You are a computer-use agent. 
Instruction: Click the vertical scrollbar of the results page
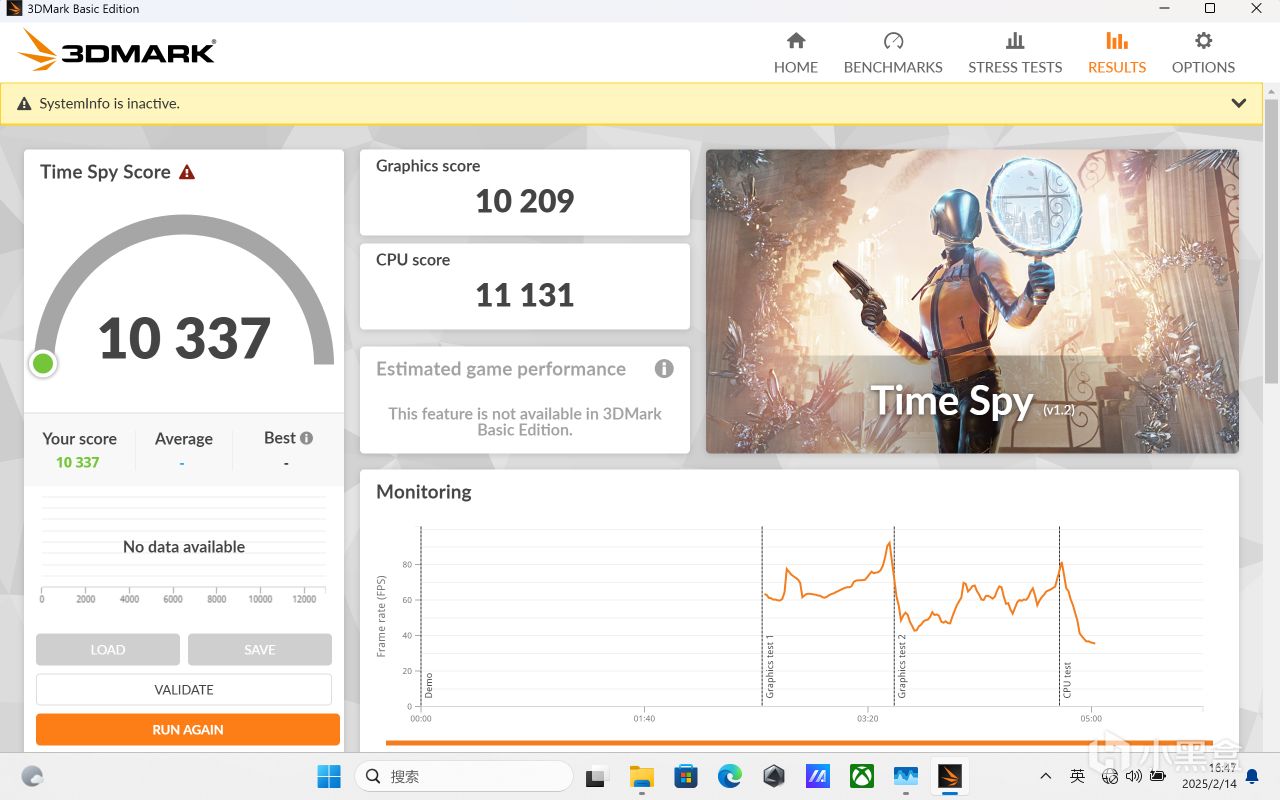coord(1271,240)
